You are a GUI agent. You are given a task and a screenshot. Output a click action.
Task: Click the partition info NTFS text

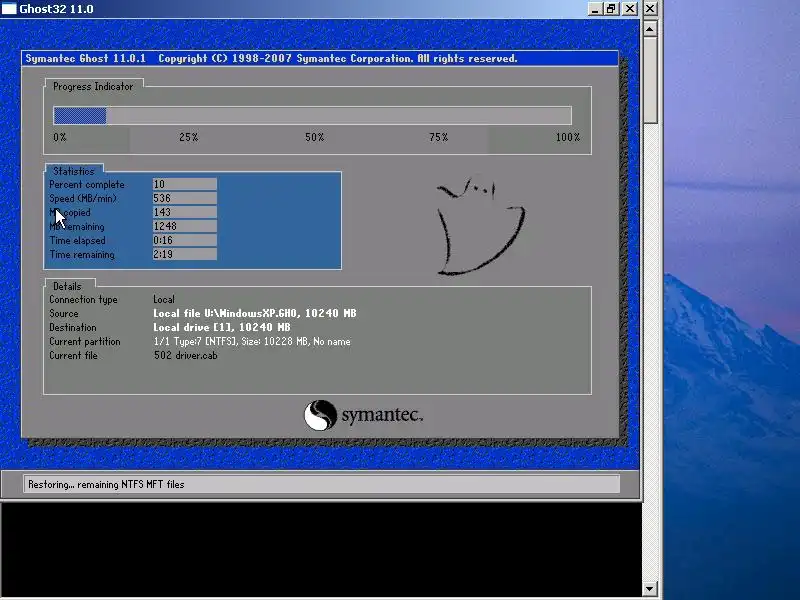(252, 341)
